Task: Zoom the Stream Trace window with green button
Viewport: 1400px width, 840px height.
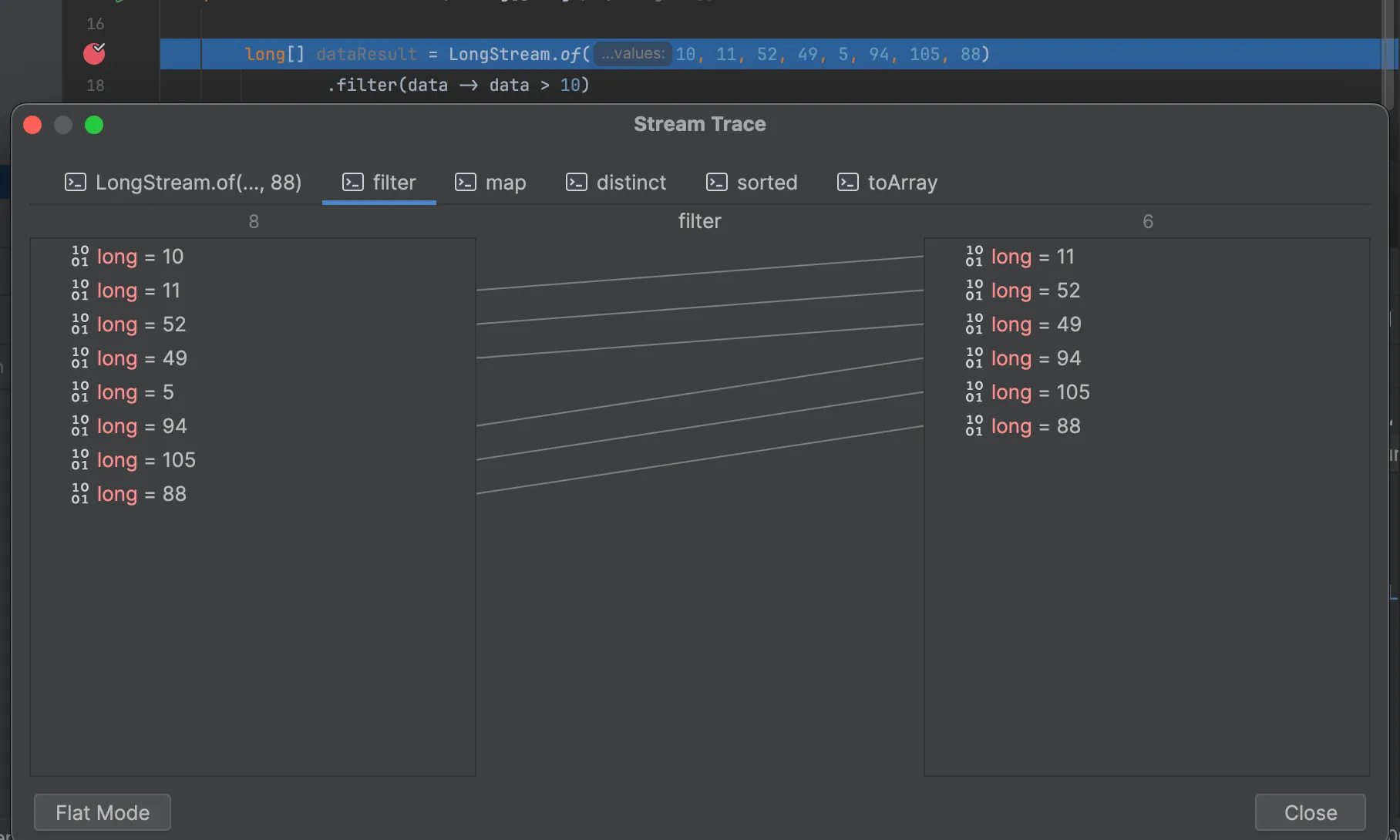Action: pos(94,125)
